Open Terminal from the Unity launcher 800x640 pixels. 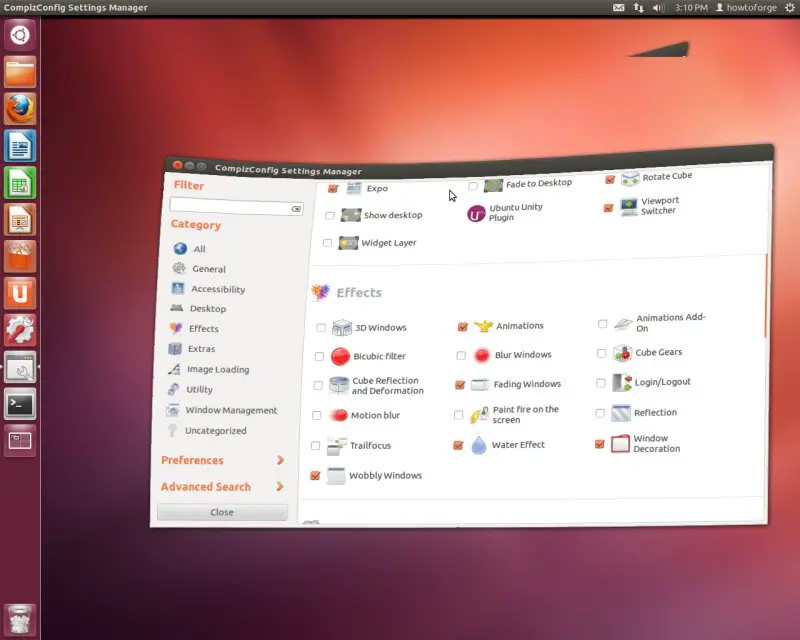pyautogui.click(x=20, y=405)
